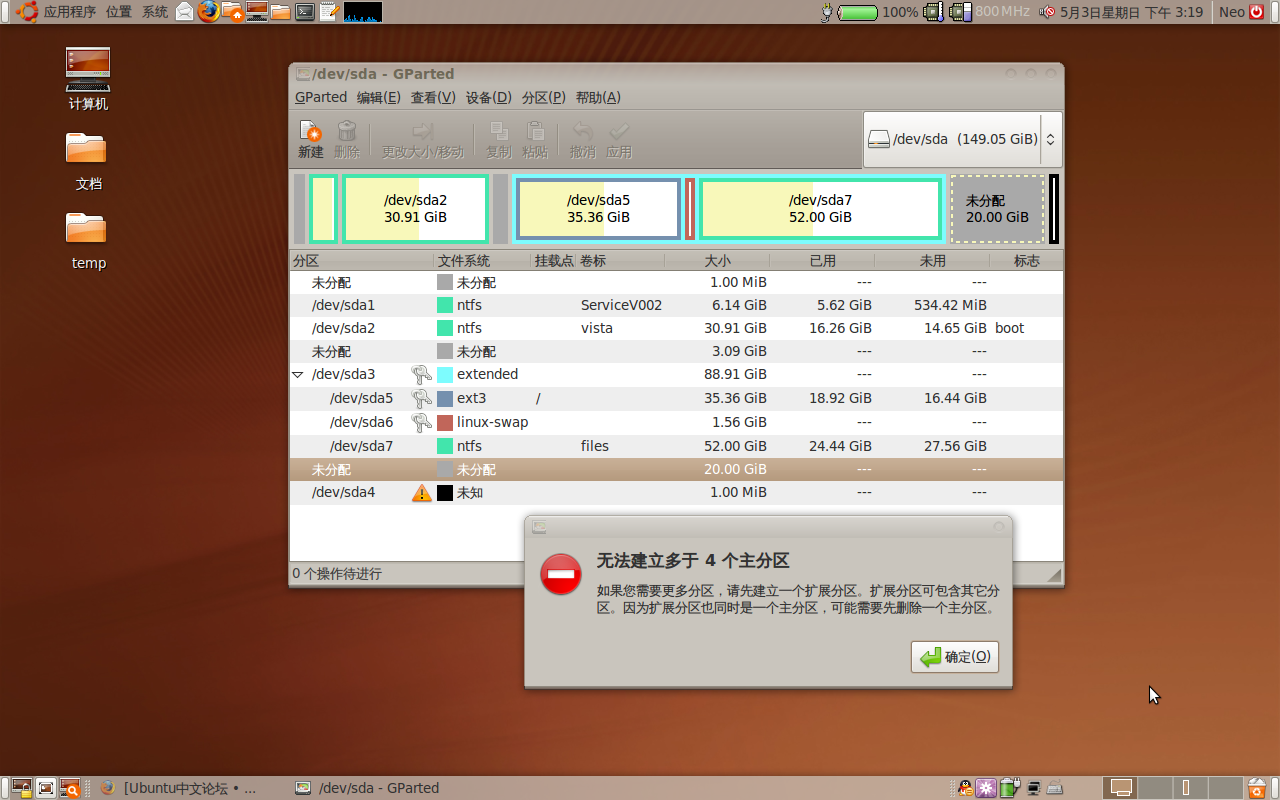Click the Undo arrow toolbar icon
Screen dimensions: 1280x800
[582, 131]
